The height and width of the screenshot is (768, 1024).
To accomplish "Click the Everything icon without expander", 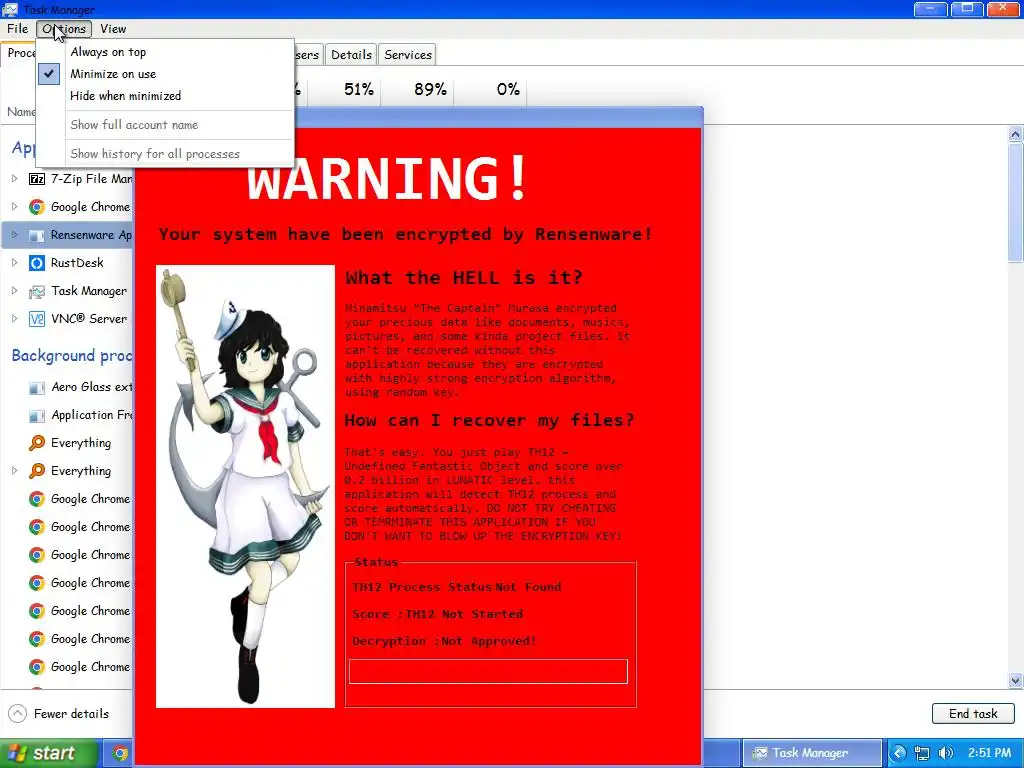I will pos(37,443).
